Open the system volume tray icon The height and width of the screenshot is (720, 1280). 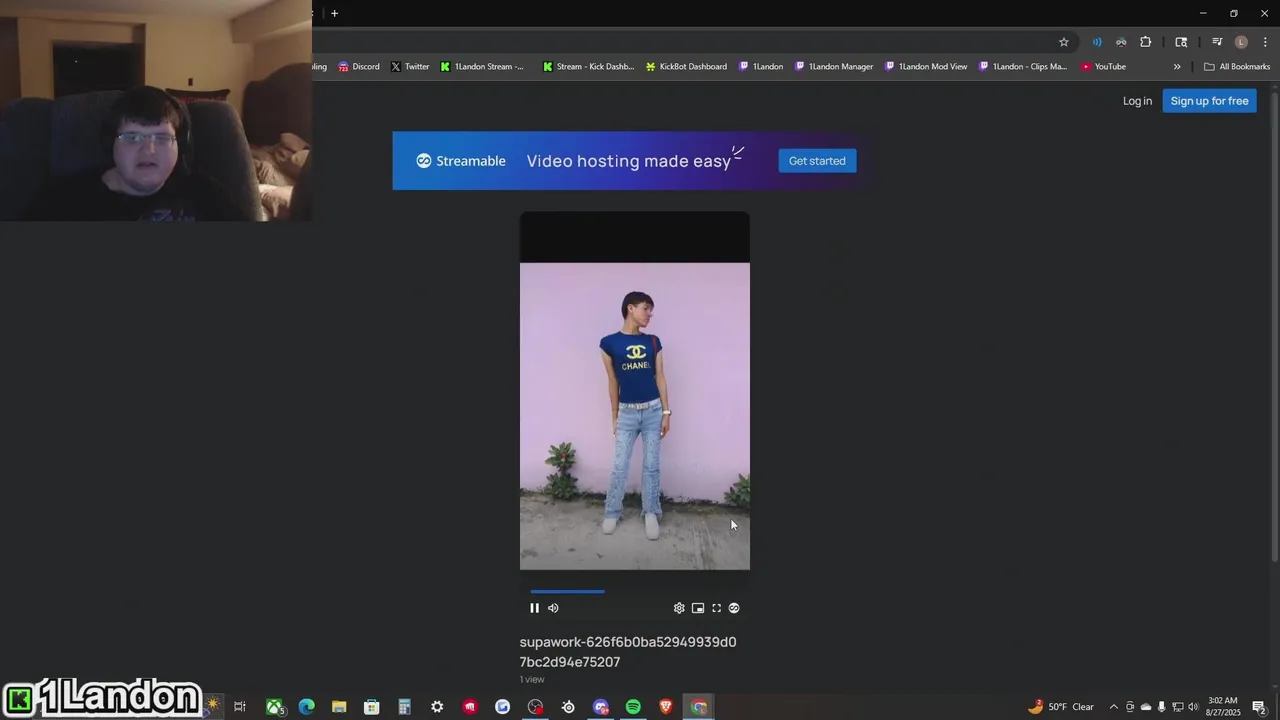[x=1193, y=707]
